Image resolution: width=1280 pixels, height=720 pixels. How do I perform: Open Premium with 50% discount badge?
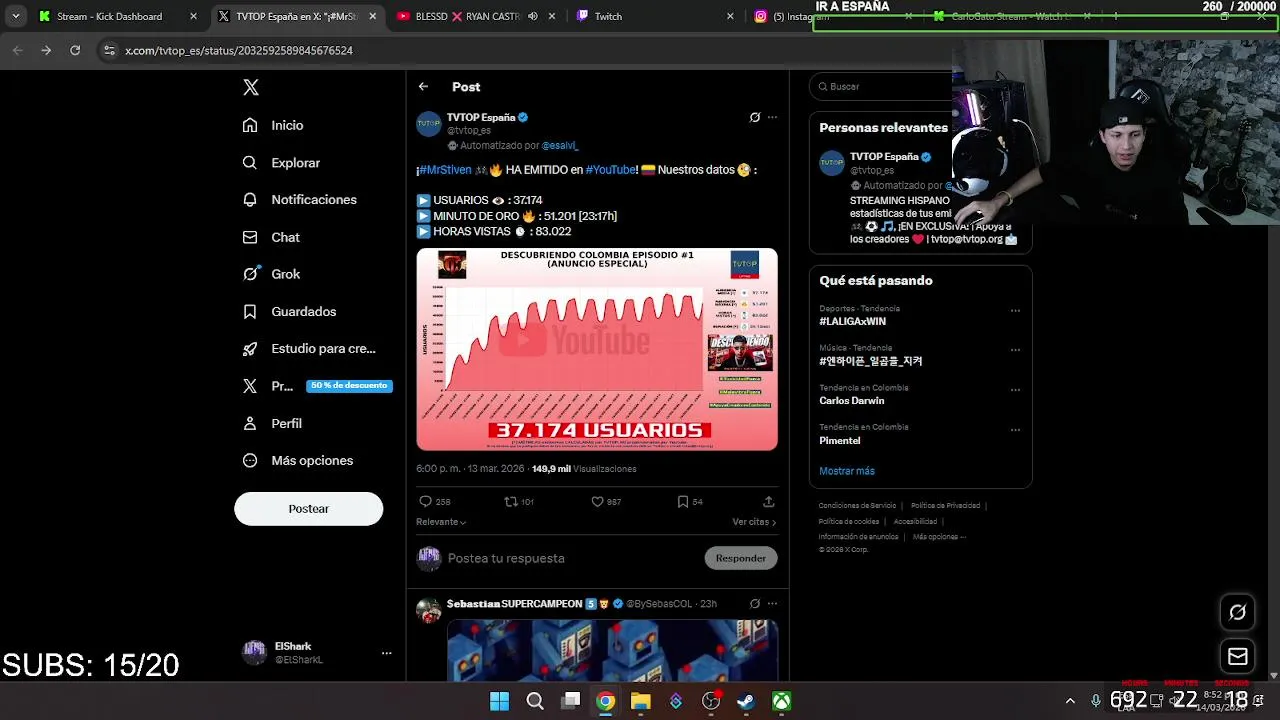coord(317,386)
